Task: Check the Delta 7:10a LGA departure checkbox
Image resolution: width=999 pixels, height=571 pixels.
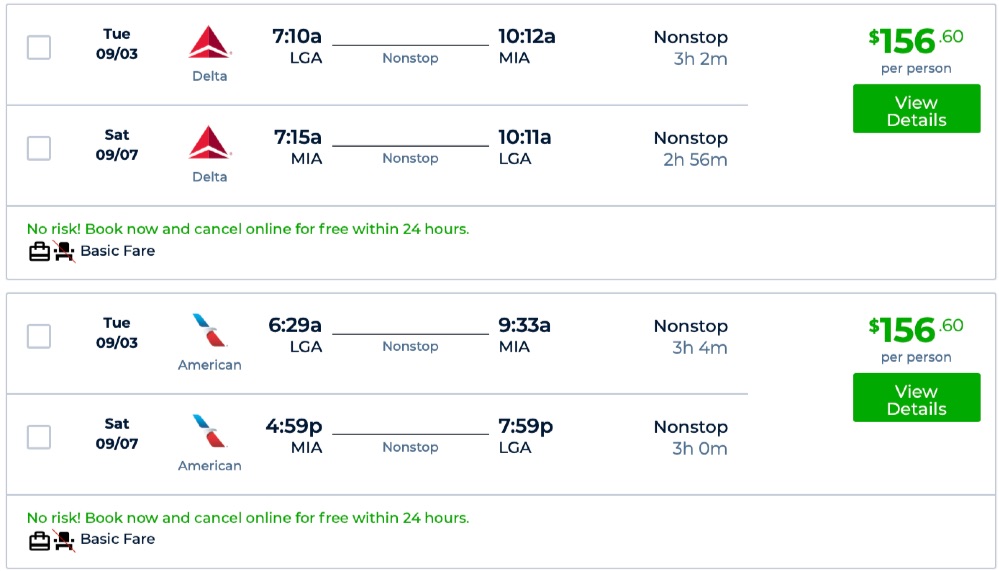Action: 39,47
